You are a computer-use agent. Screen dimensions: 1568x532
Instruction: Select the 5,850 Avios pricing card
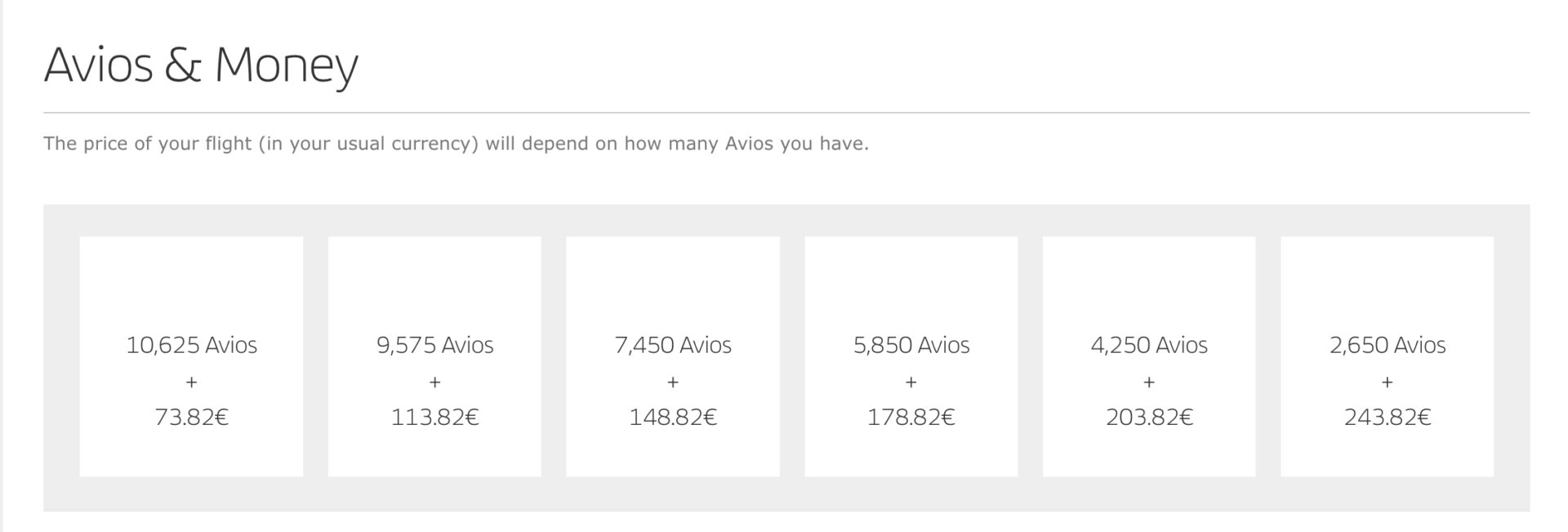911,356
